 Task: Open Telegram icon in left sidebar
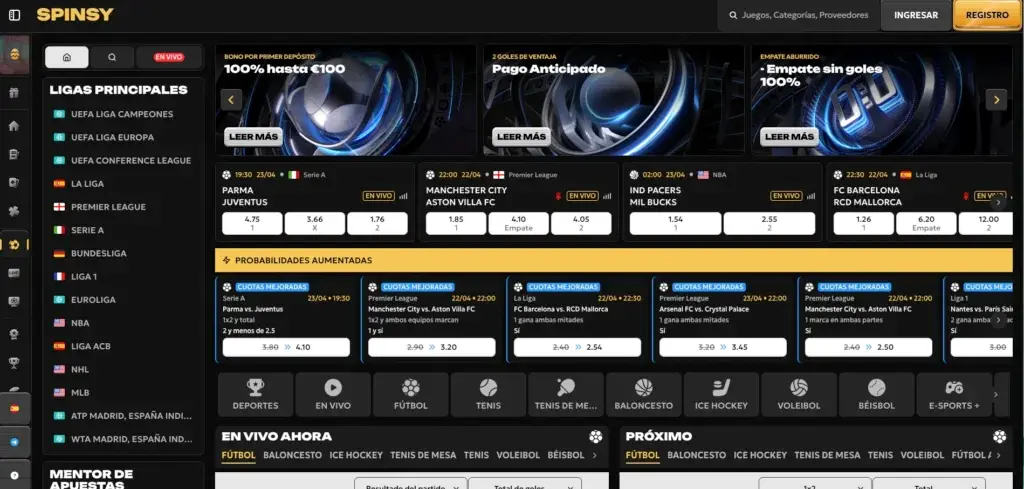tap(14, 442)
